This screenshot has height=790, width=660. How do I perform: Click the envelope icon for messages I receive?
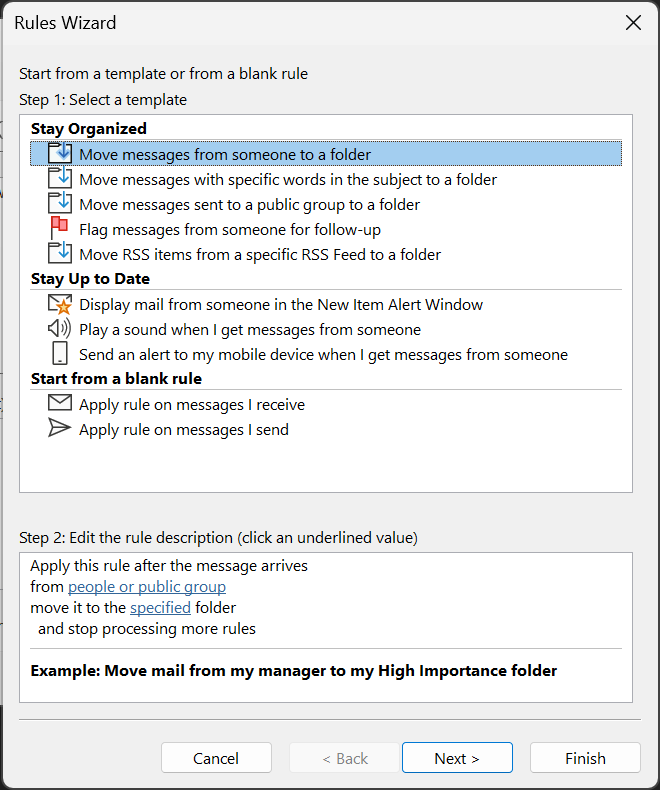click(60, 404)
